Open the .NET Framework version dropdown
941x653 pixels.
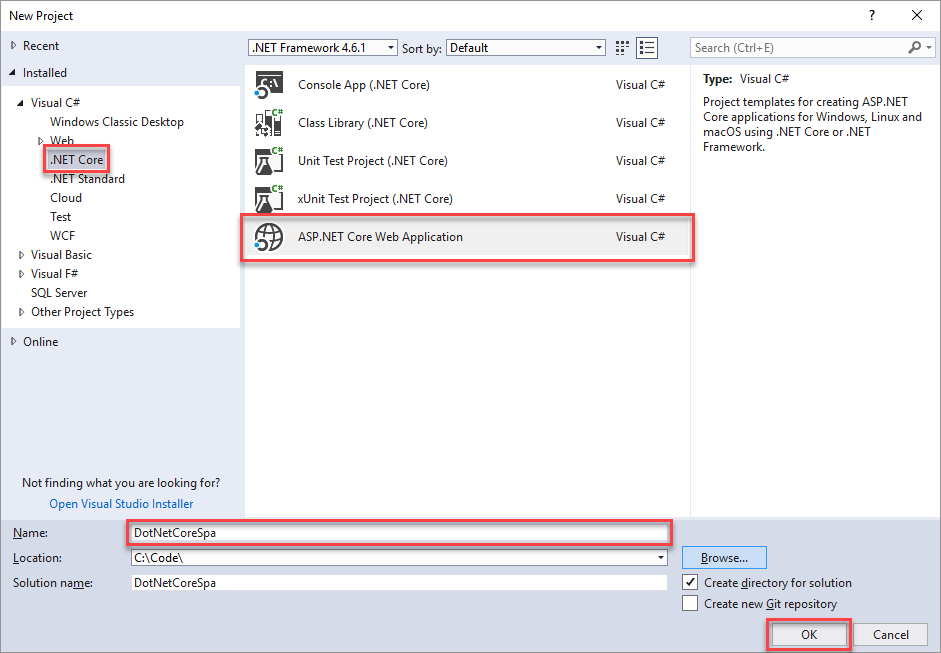click(390, 48)
